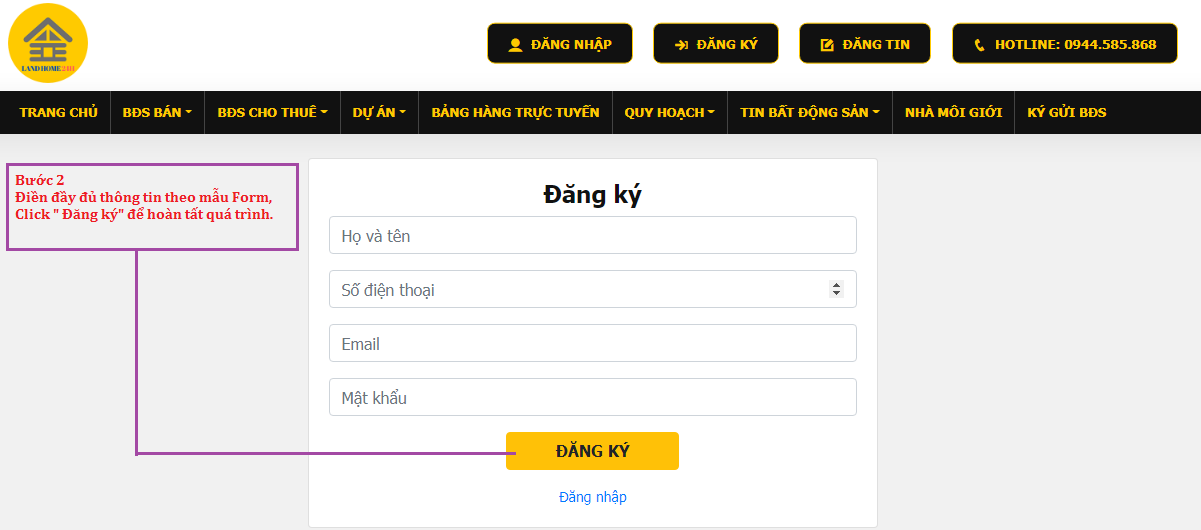
Task: Select Nhà Môi Giới menu item
Action: [953, 113]
